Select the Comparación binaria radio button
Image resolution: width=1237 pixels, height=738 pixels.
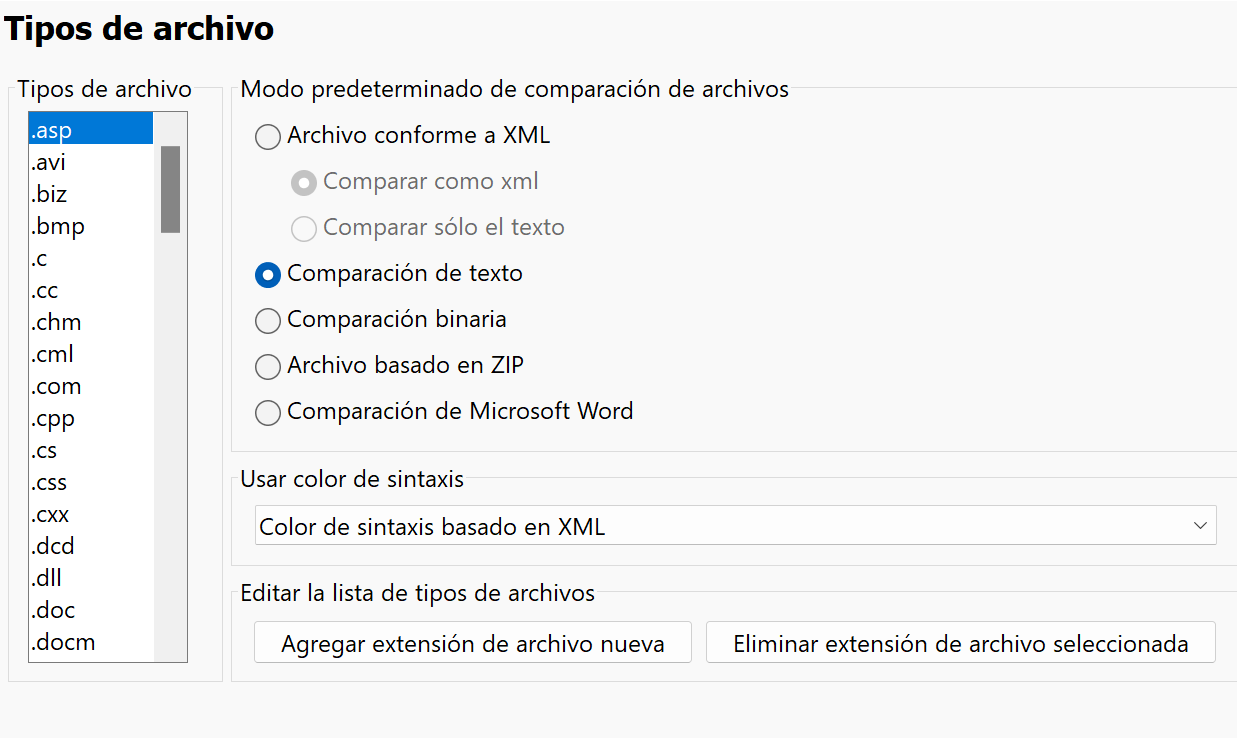pyautogui.click(x=268, y=320)
